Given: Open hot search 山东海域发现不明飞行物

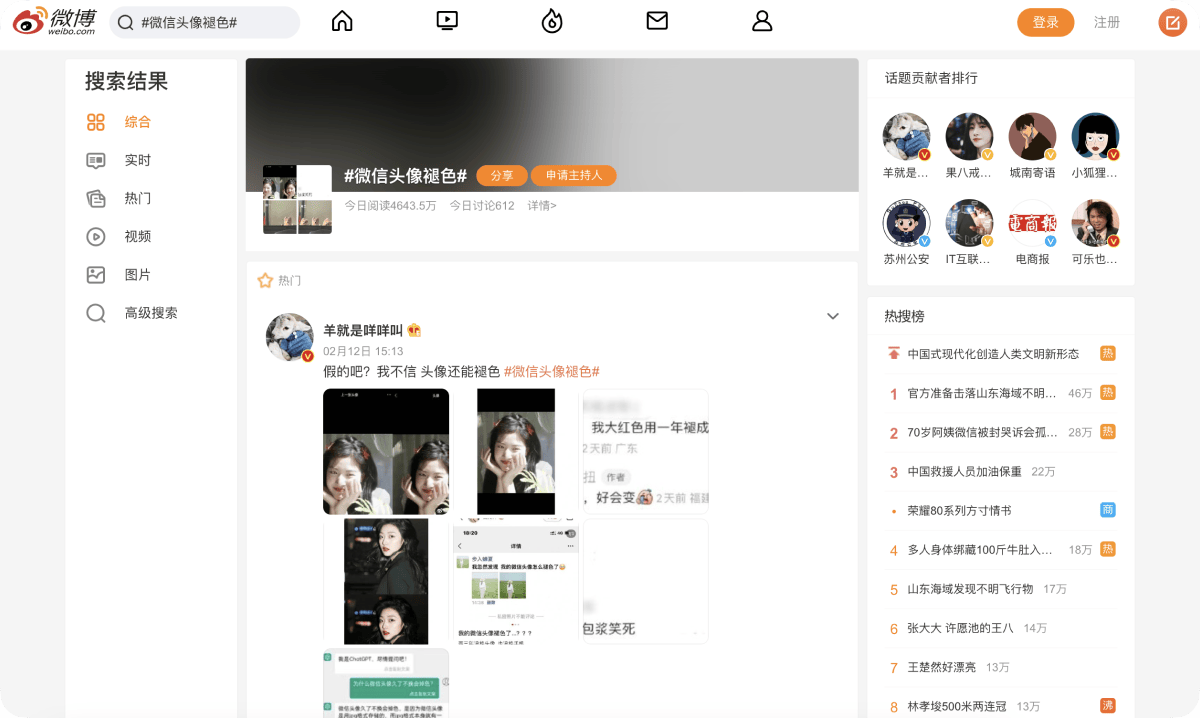Looking at the screenshot, I should pos(970,589).
